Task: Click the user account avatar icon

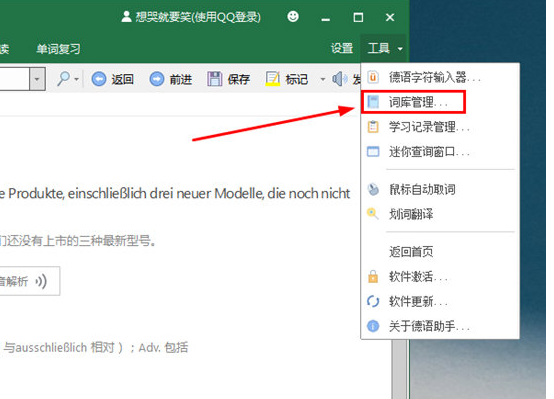Action: point(126,17)
